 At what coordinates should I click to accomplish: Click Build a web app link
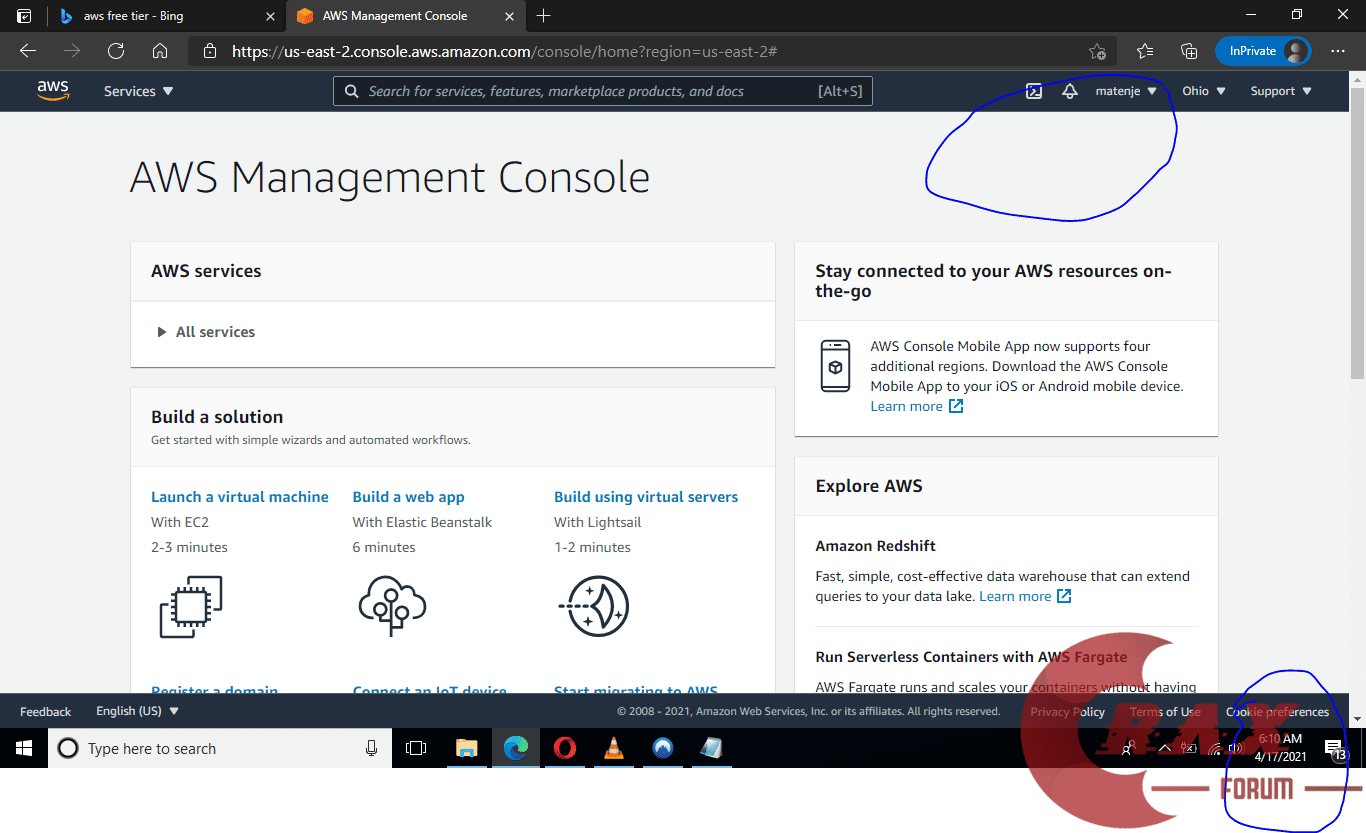tap(408, 497)
